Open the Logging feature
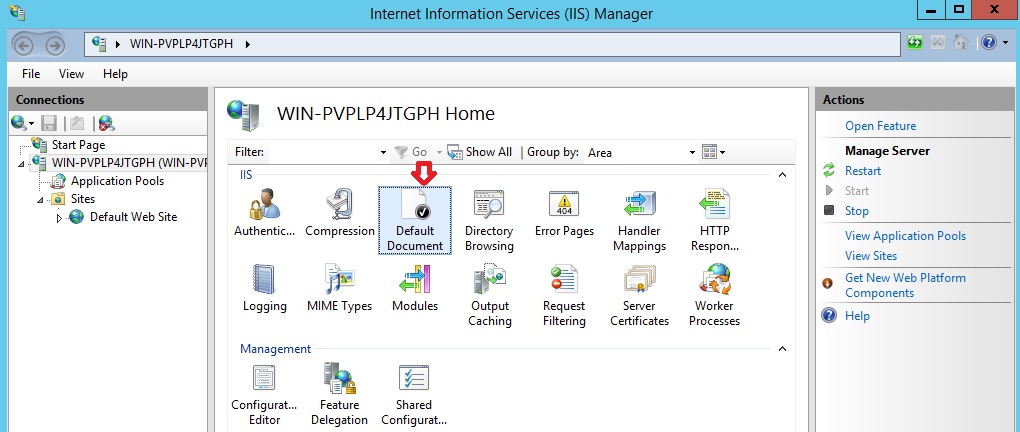 (265, 289)
